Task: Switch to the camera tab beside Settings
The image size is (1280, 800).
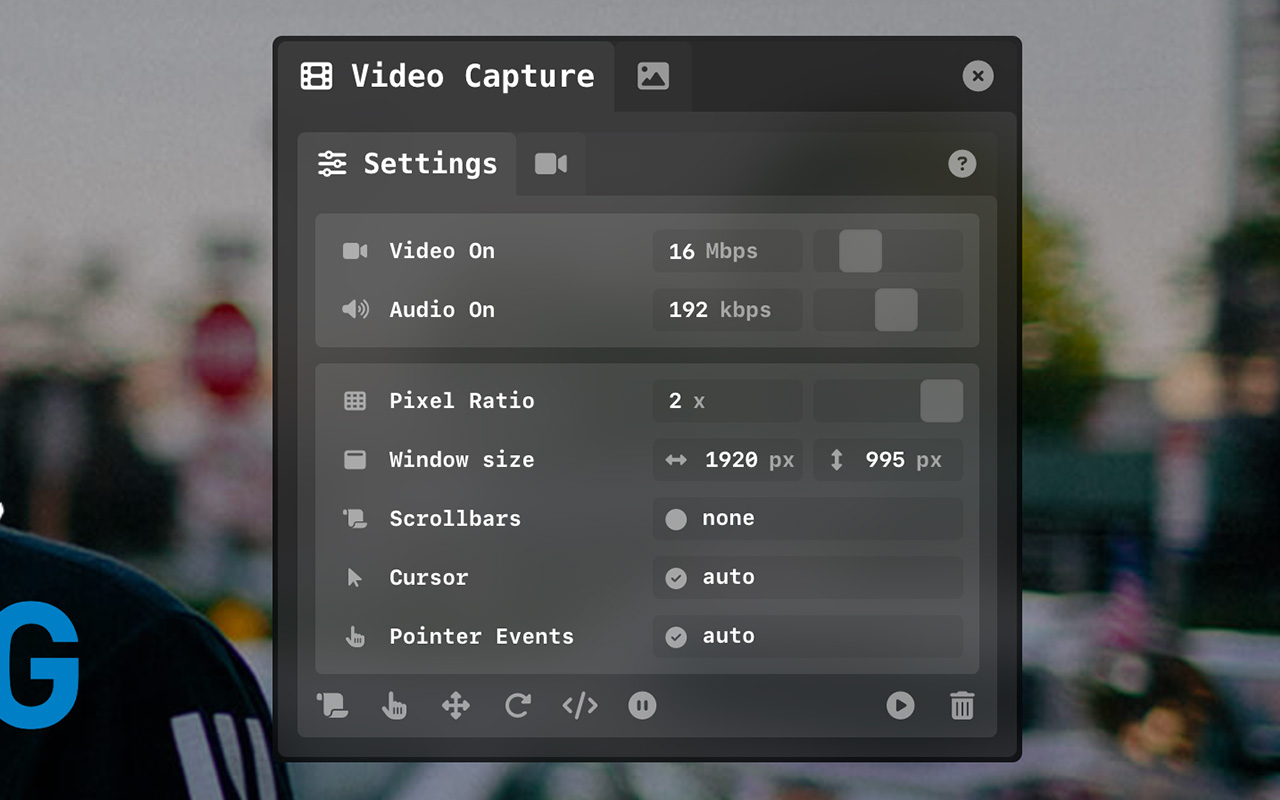Action: click(551, 164)
